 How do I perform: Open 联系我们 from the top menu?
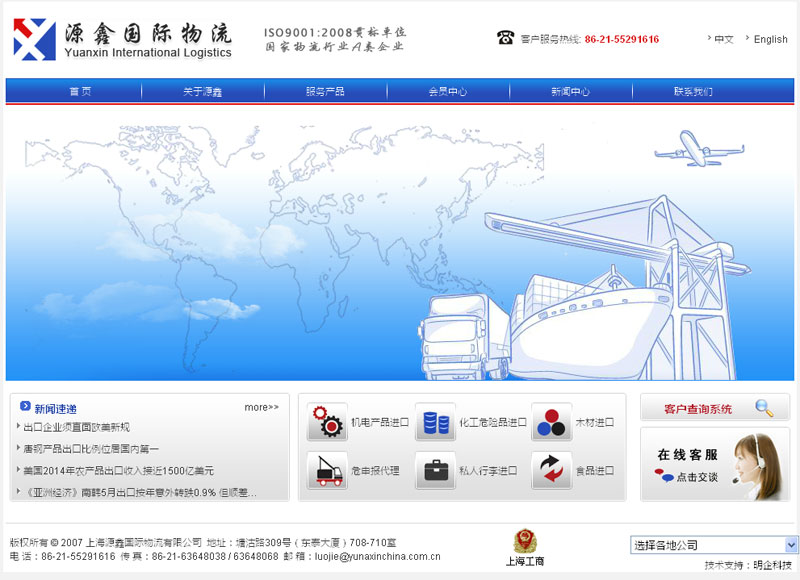(690, 89)
